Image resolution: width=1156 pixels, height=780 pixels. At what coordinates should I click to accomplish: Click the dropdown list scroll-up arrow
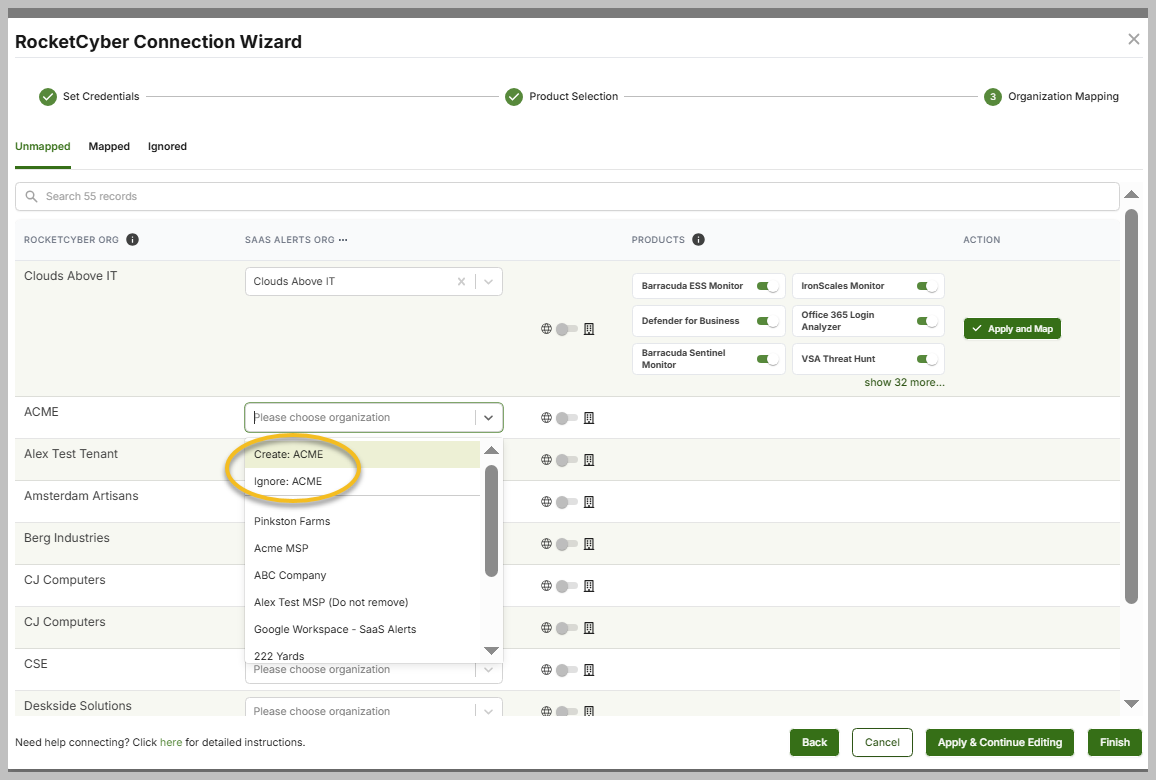(x=492, y=450)
